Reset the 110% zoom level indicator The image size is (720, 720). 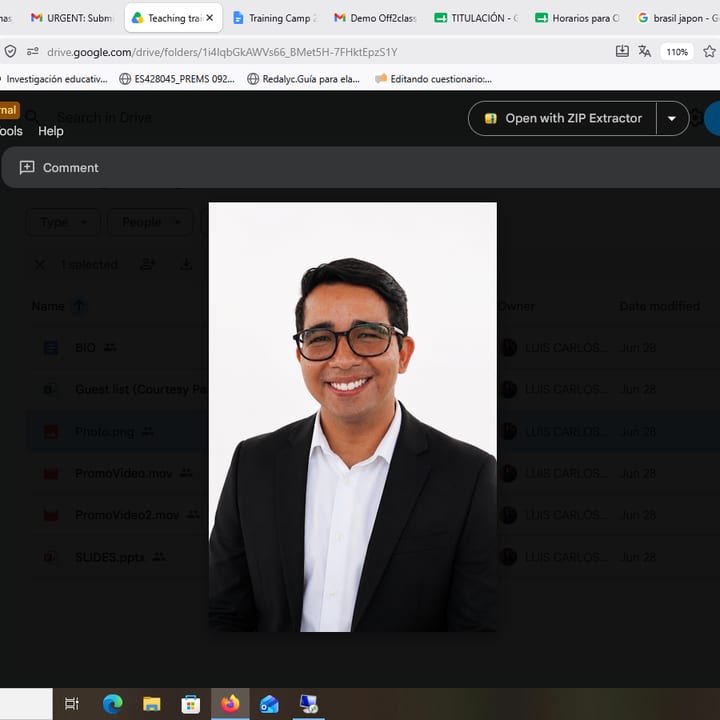coord(677,51)
